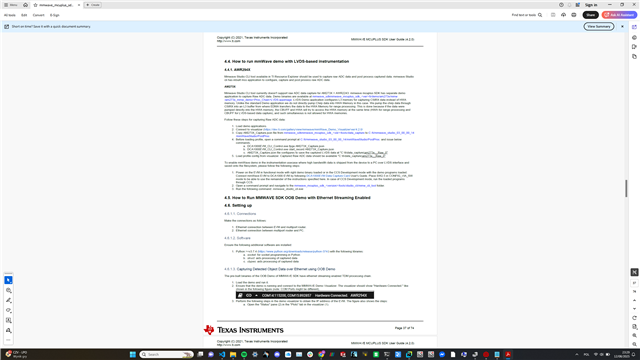Image resolution: width=640 pixels, height=360 pixels.
Task: Click the rotate page icon
Action: [x=634, y=318]
